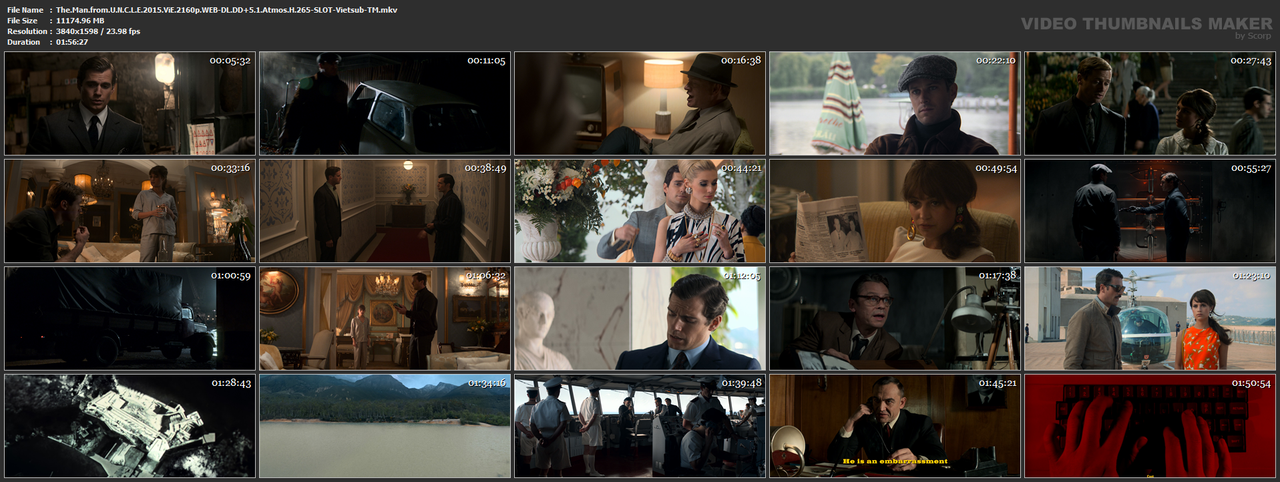Screen dimensions: 1280x482
Task: Select the ship bridge frame at 01:39:48
Action: (640, 425)
